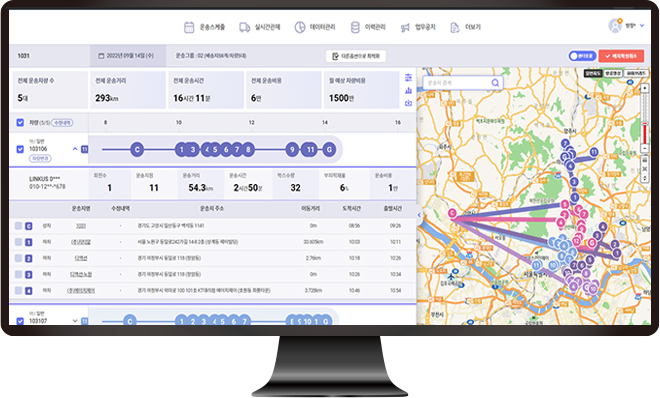Collapse the vehicle 103106 details chevron

[75, 149]
